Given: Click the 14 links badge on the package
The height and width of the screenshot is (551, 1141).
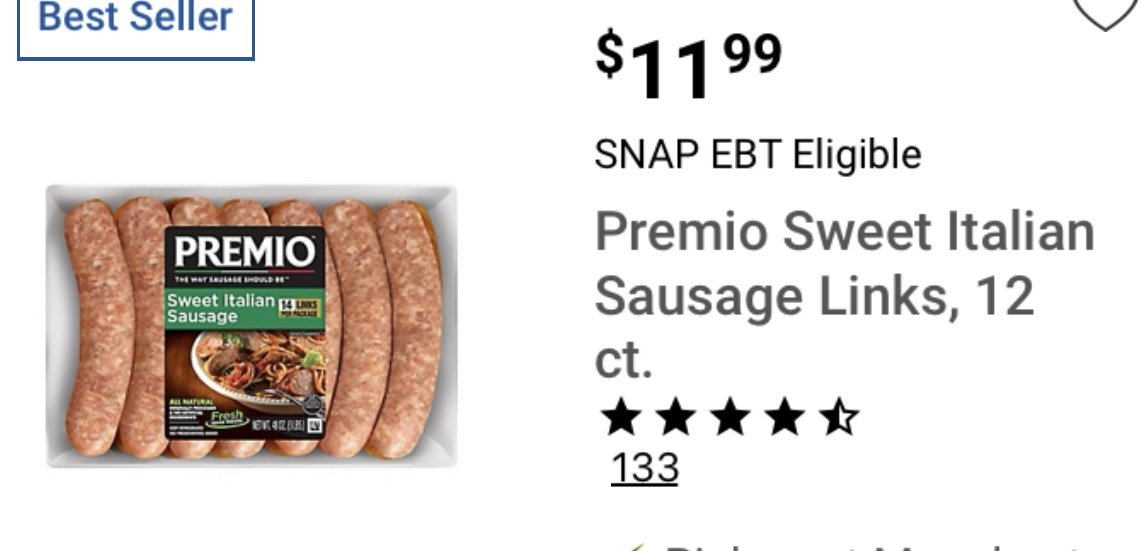Looking at the screenshot, I should point(301,308).
